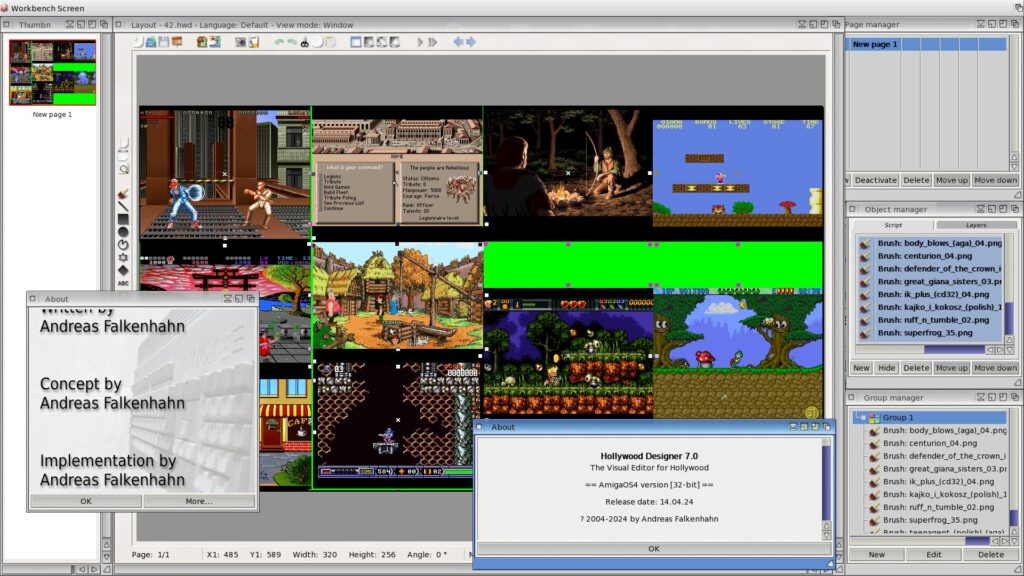Screen dimensions: 1024x576
Task: Click the blue window view mode icon
Action: [x=356, y=42]
